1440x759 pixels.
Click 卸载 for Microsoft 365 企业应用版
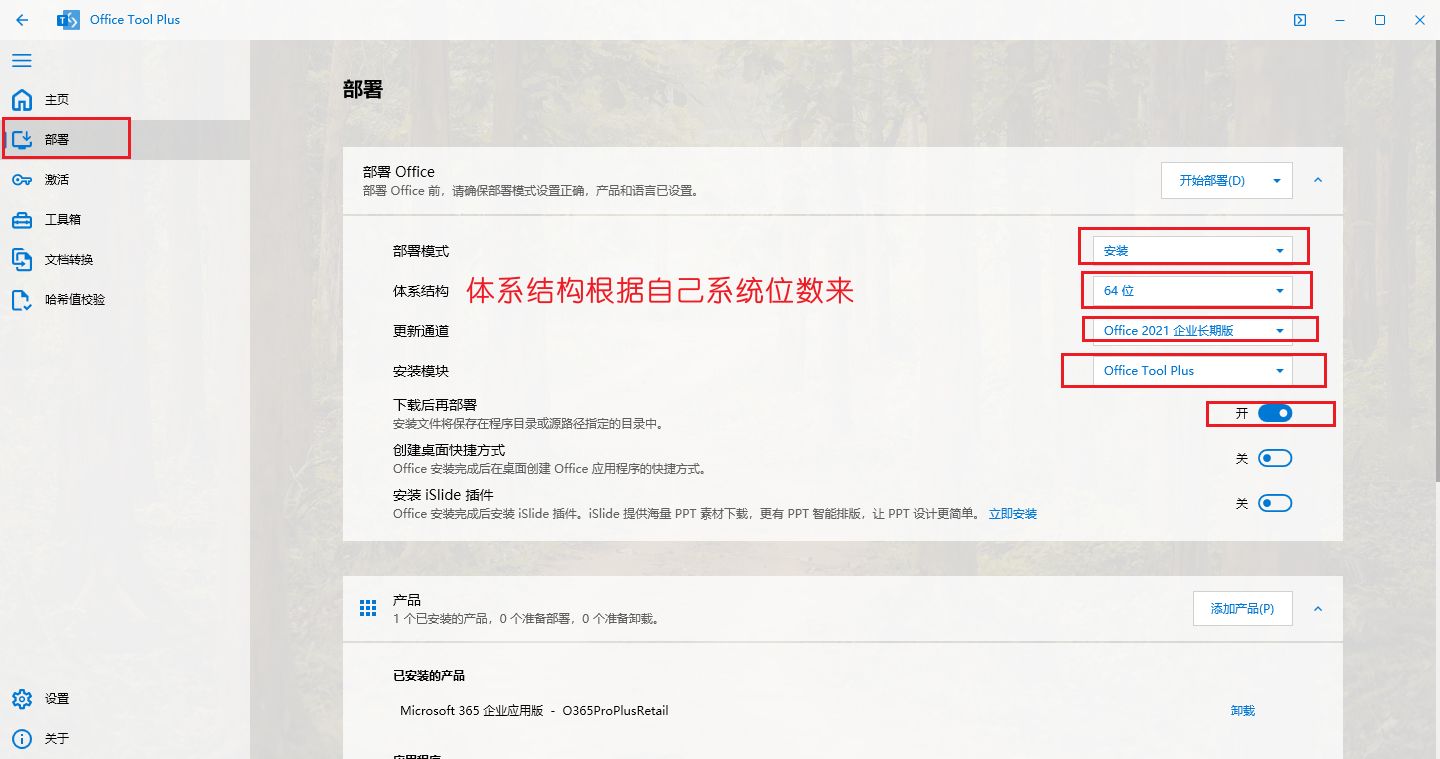(1243, 711)
